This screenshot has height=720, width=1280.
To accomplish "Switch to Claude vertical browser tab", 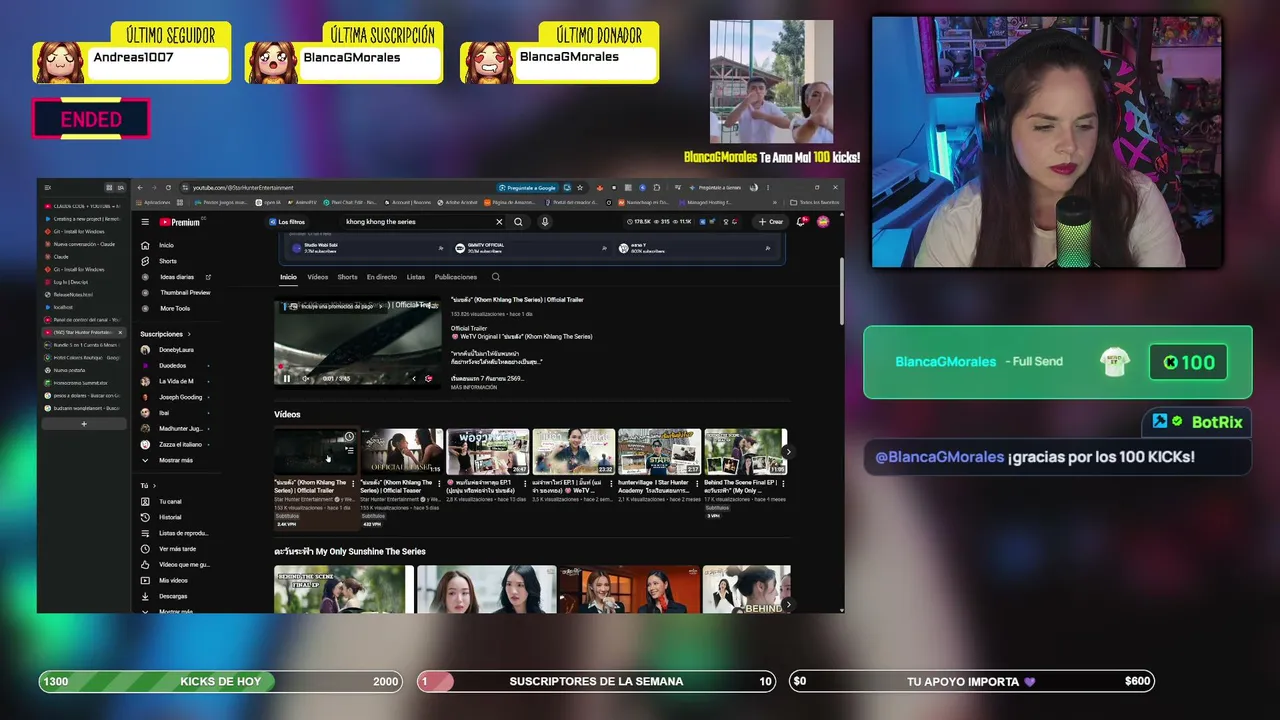I will point(84,257).
